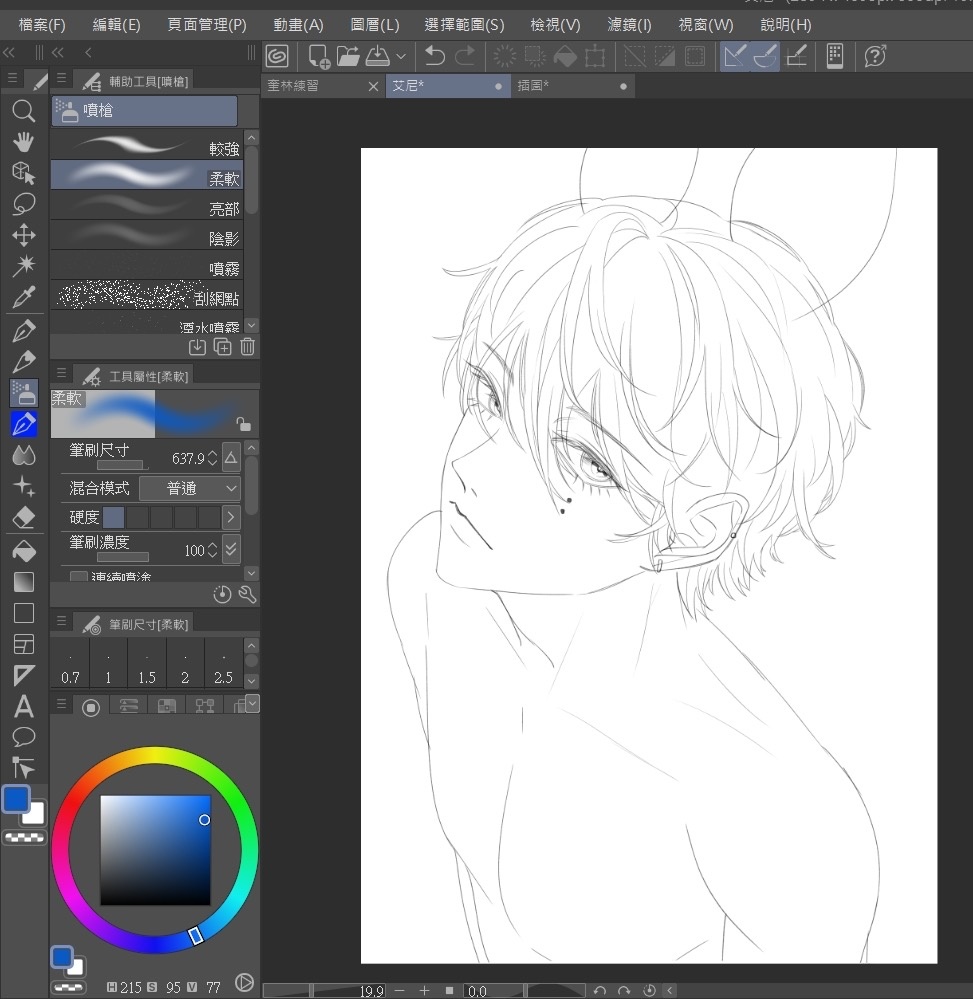The width and height of the screenshot is (973, 999).
Task: Open sub tool detail wrench icon
Action: tap(247, 594)
